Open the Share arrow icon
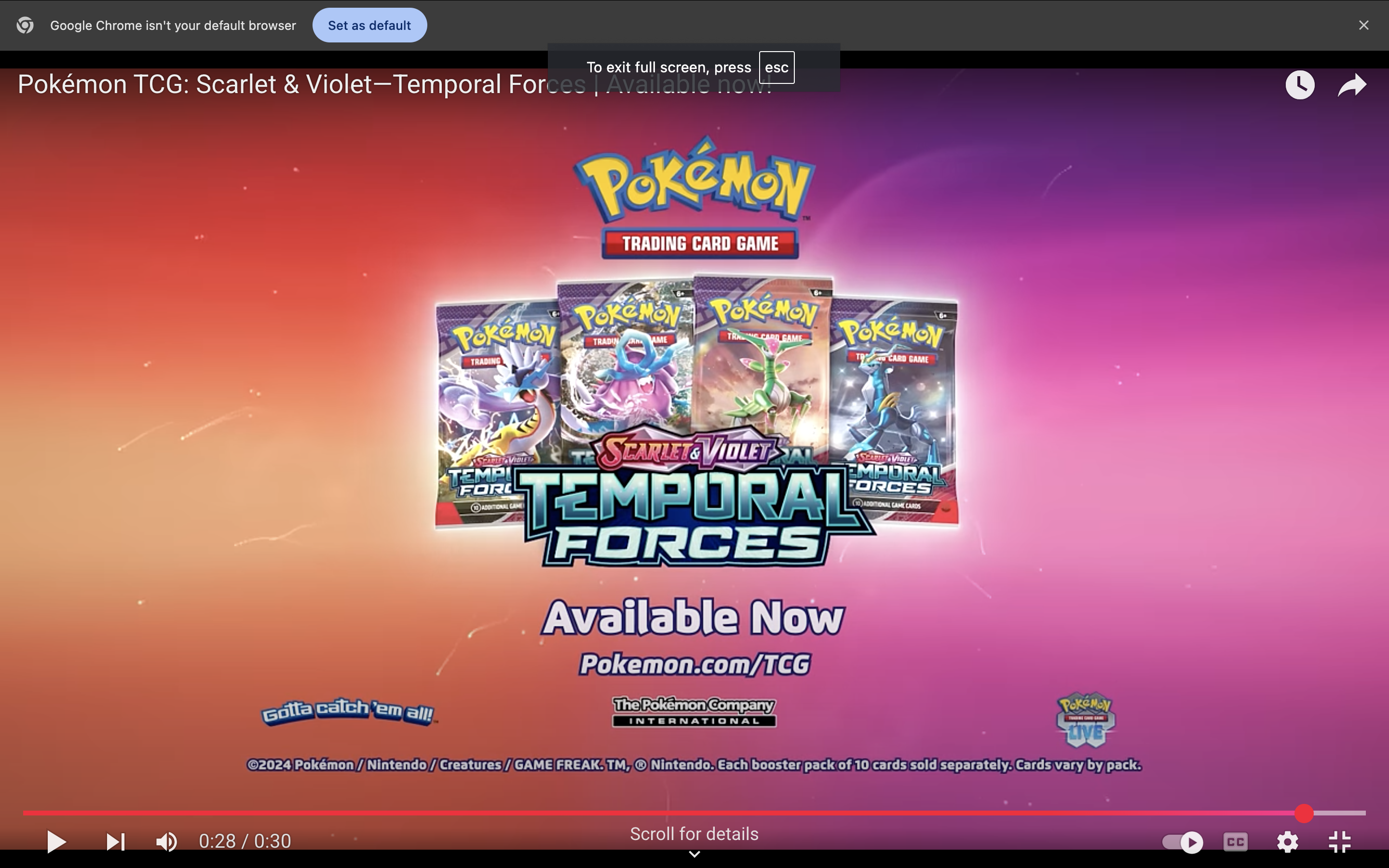Viewport: 1389px width, 868px height. tap(1352, 85)
